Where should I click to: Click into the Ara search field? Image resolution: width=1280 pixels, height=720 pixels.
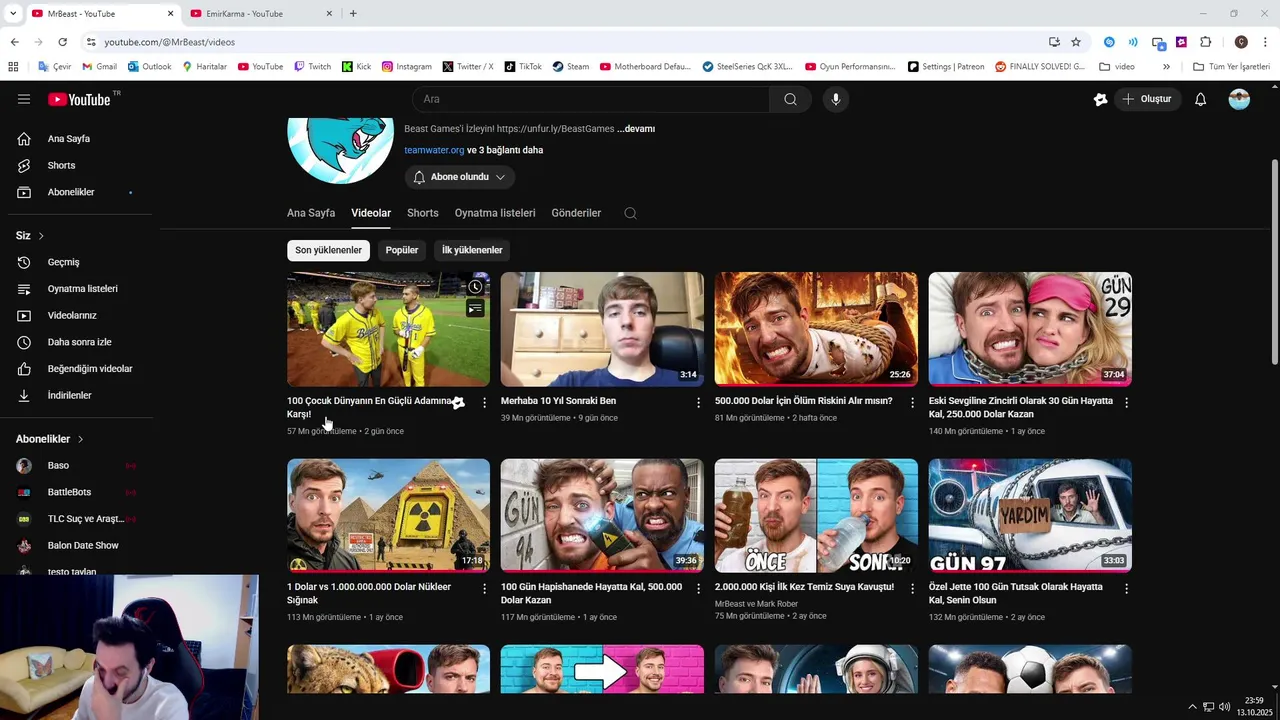590,99
